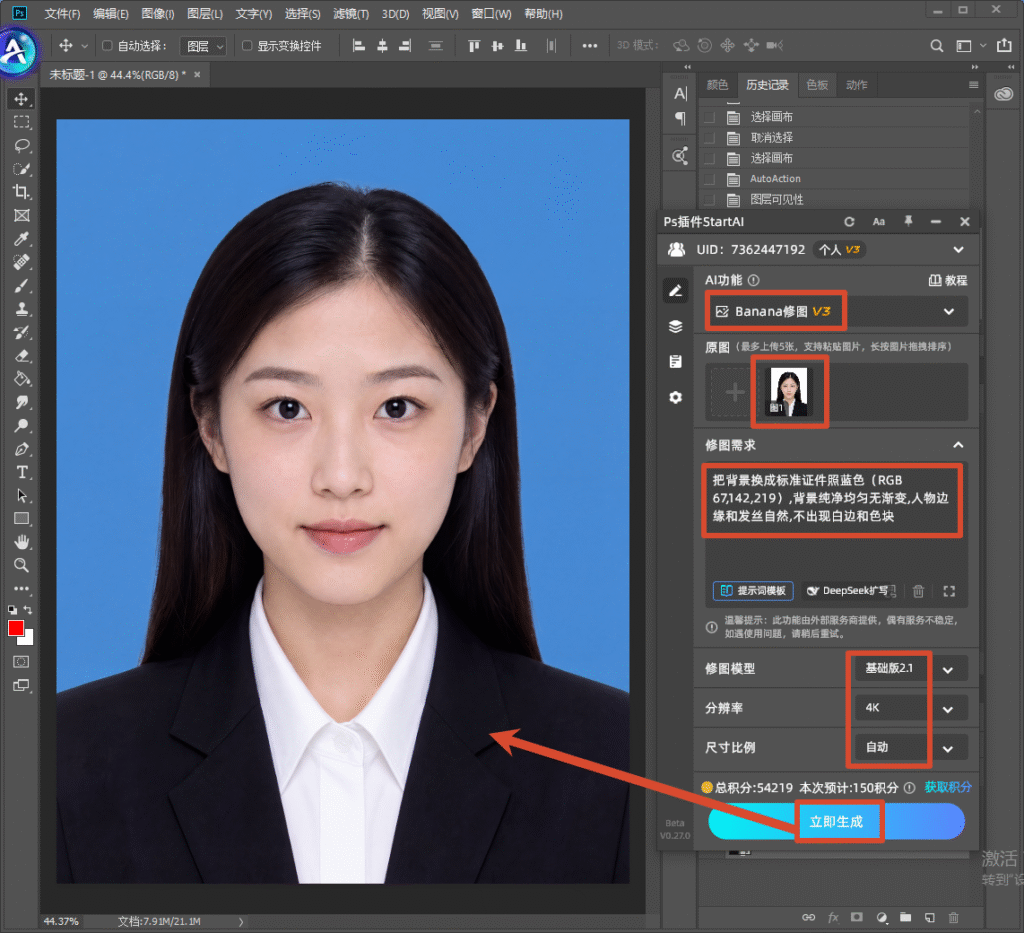
Task: Open the 分辨率 4K dropdown
Action: [912, 708]
